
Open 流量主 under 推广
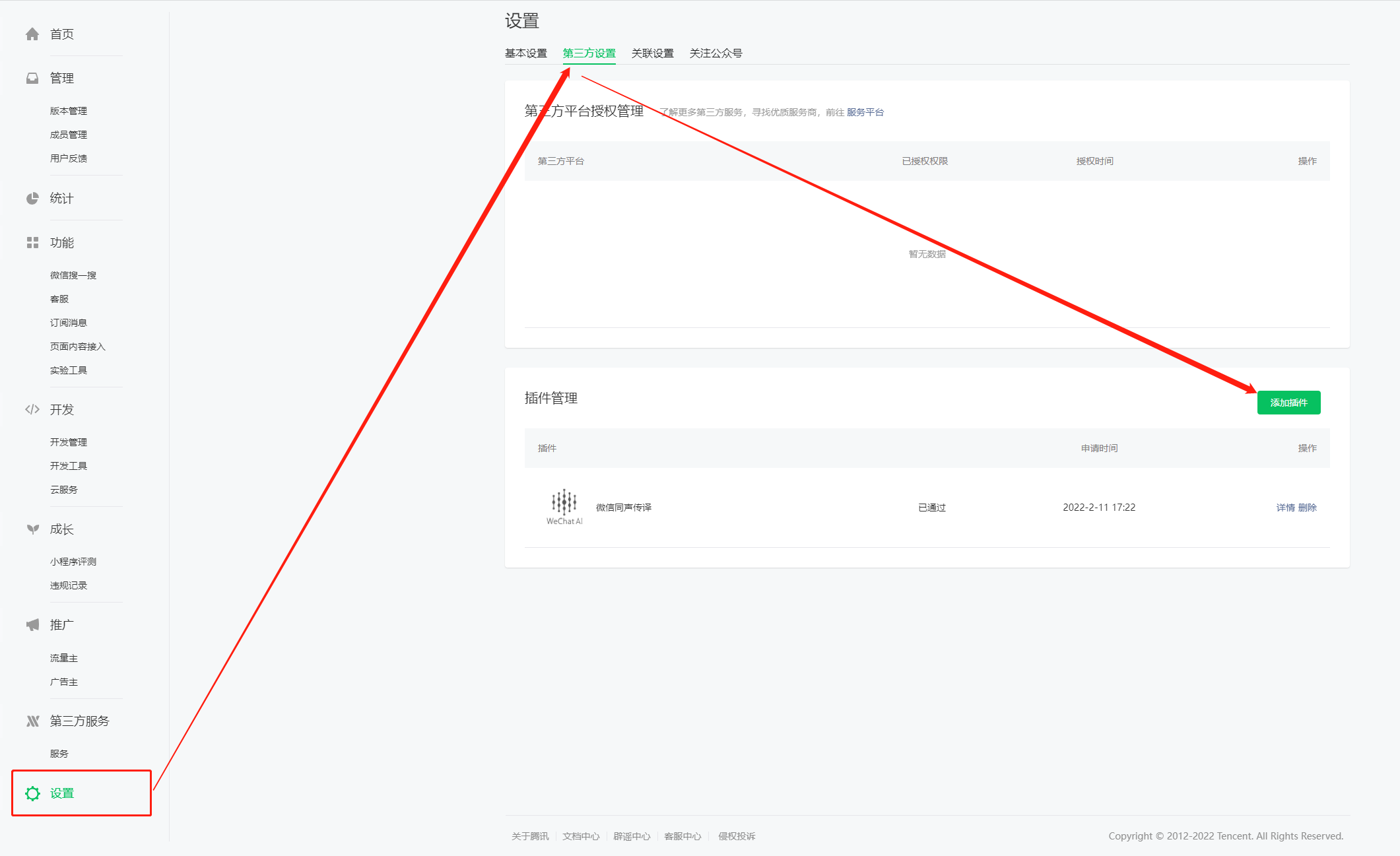(63, 657)
